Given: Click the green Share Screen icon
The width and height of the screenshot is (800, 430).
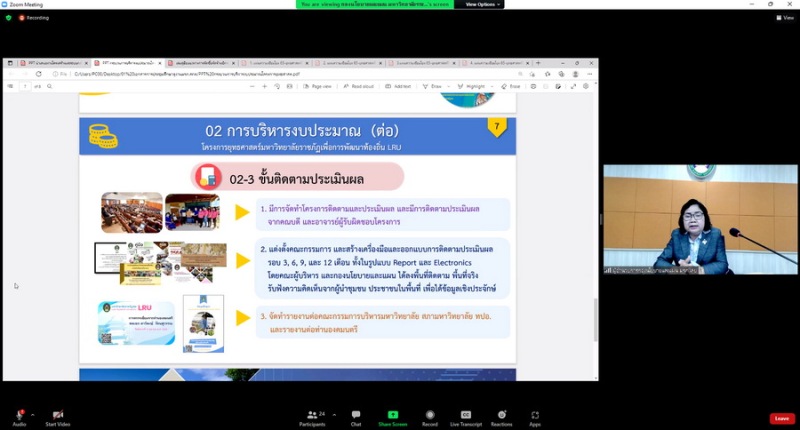Looking at the screenshot, I should tap(393, 415).
